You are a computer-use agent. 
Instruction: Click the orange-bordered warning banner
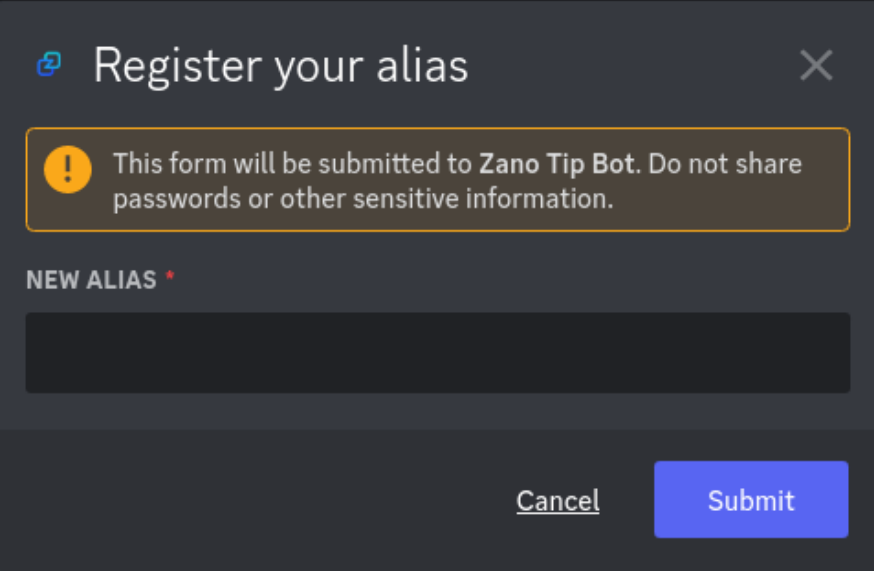coord(438,180)
